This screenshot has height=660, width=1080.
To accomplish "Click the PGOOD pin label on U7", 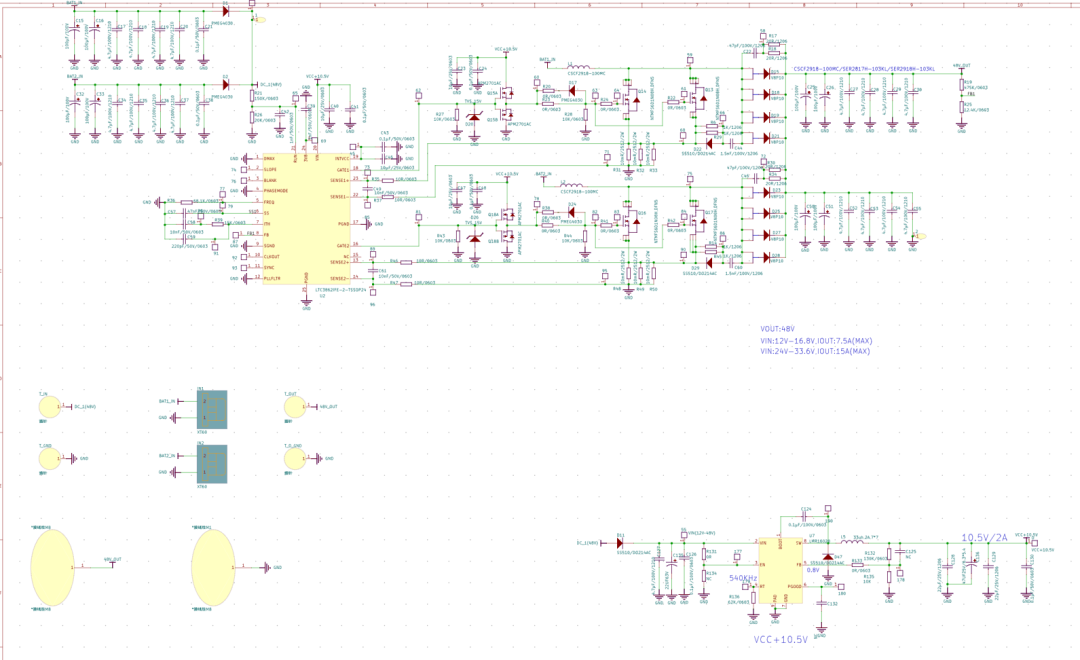I will 795,586.
